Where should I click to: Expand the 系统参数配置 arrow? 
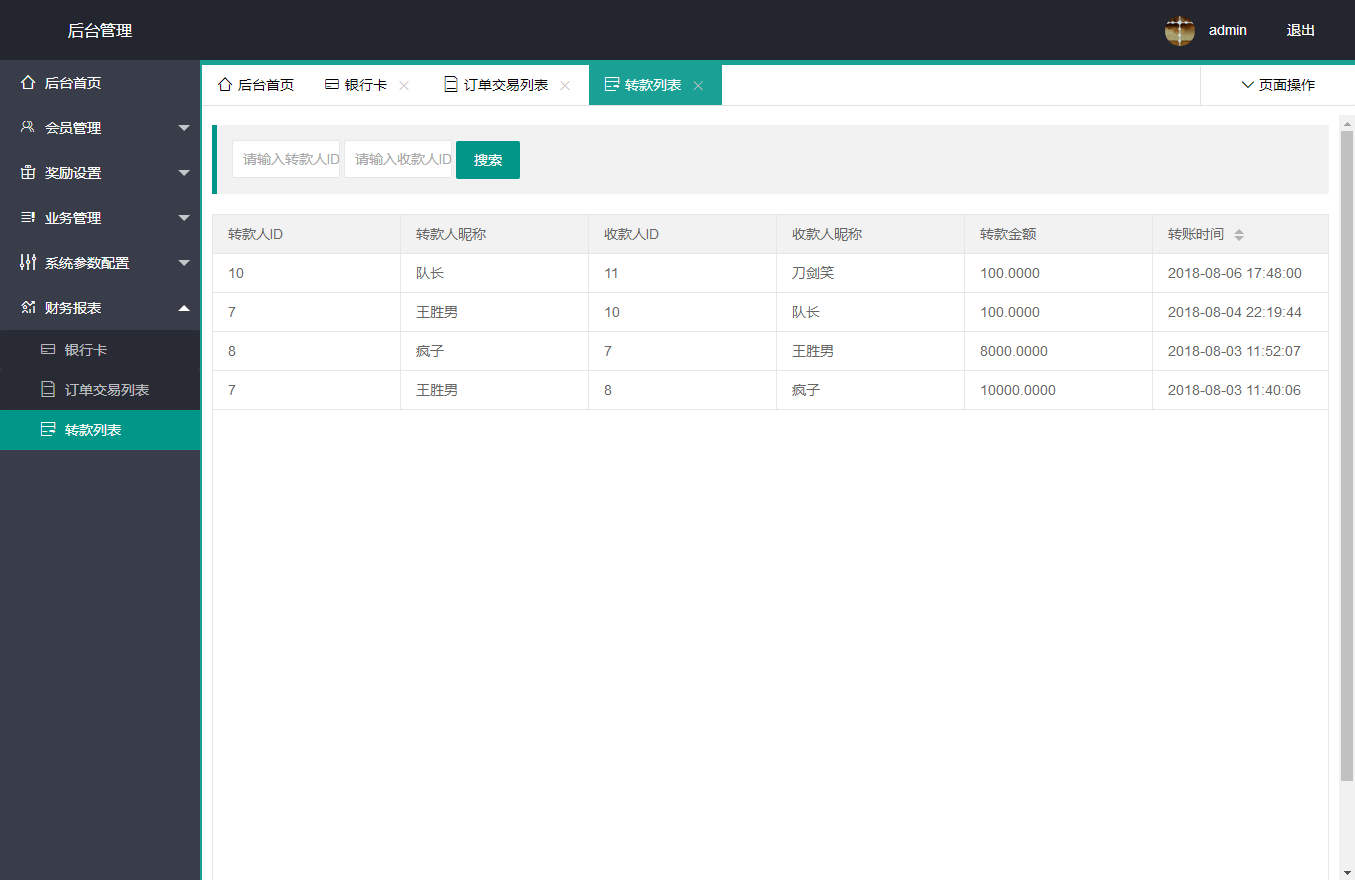pos(184,263)
